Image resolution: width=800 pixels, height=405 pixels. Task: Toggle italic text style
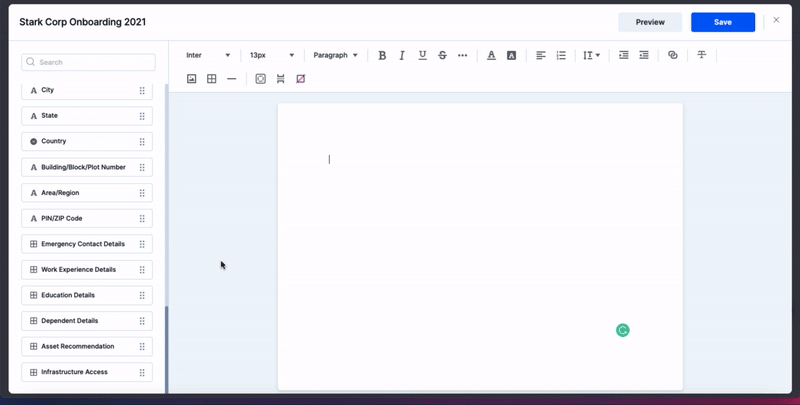402,56
